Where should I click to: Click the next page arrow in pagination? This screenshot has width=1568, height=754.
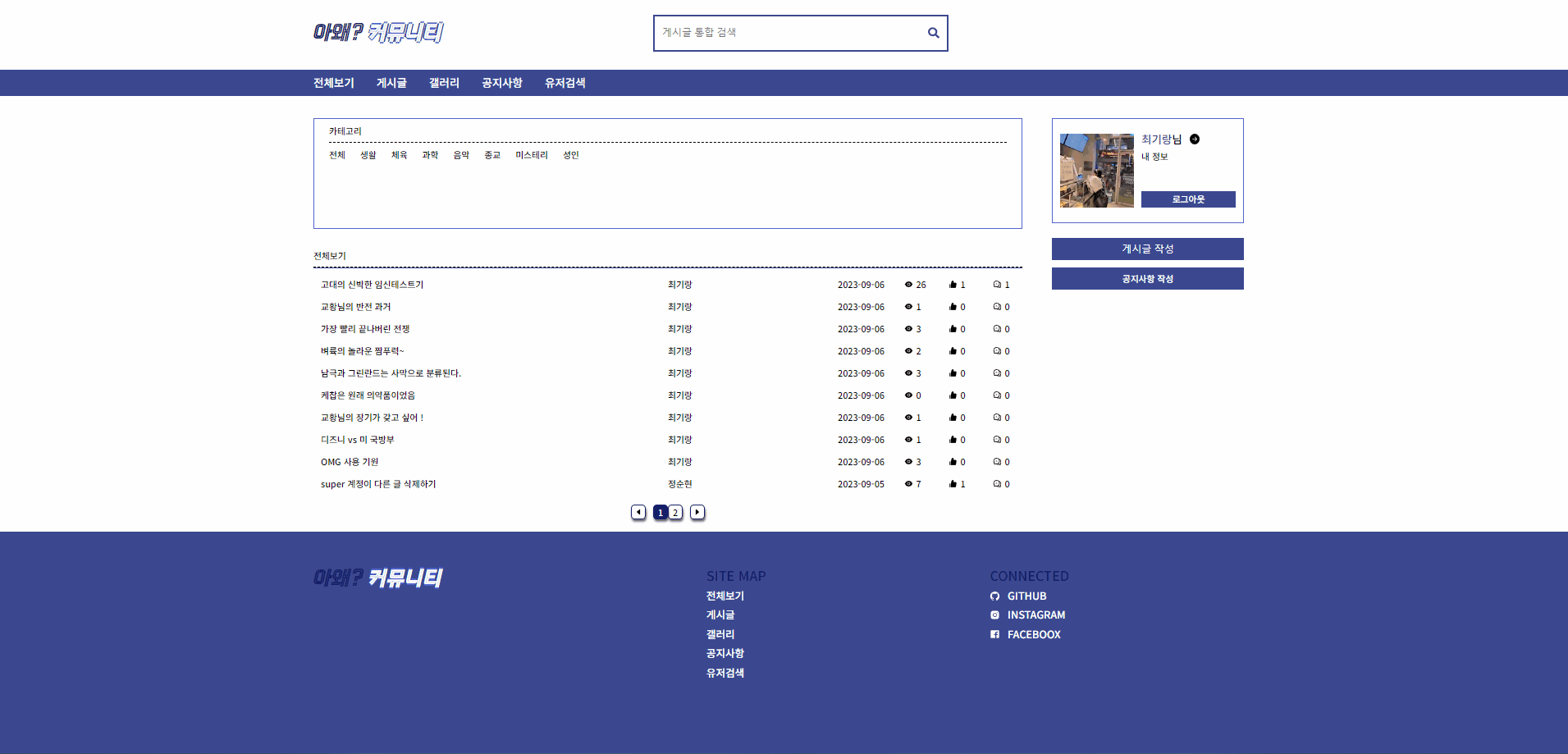click(x=697, y=512)
